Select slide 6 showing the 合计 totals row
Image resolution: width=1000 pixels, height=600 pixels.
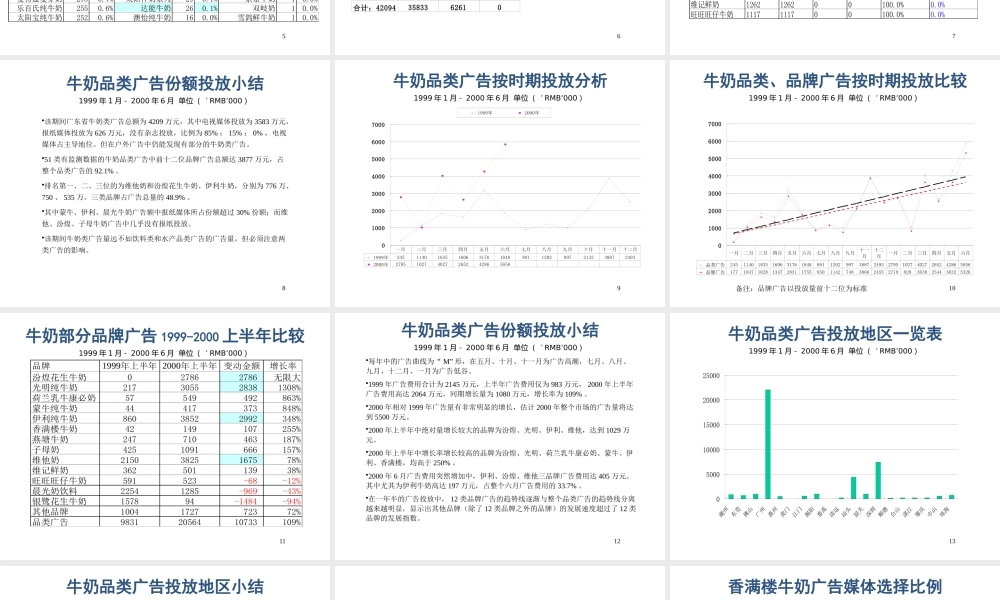click(500, 27)
